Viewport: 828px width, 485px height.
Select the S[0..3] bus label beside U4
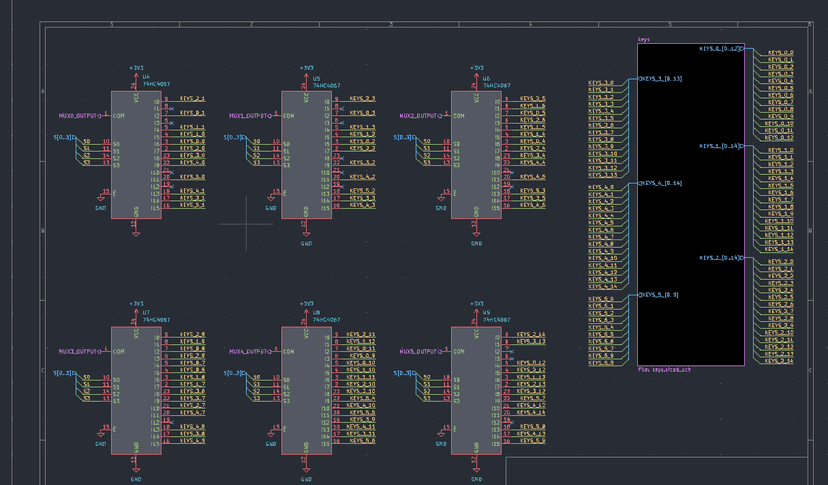coord(64,137)
